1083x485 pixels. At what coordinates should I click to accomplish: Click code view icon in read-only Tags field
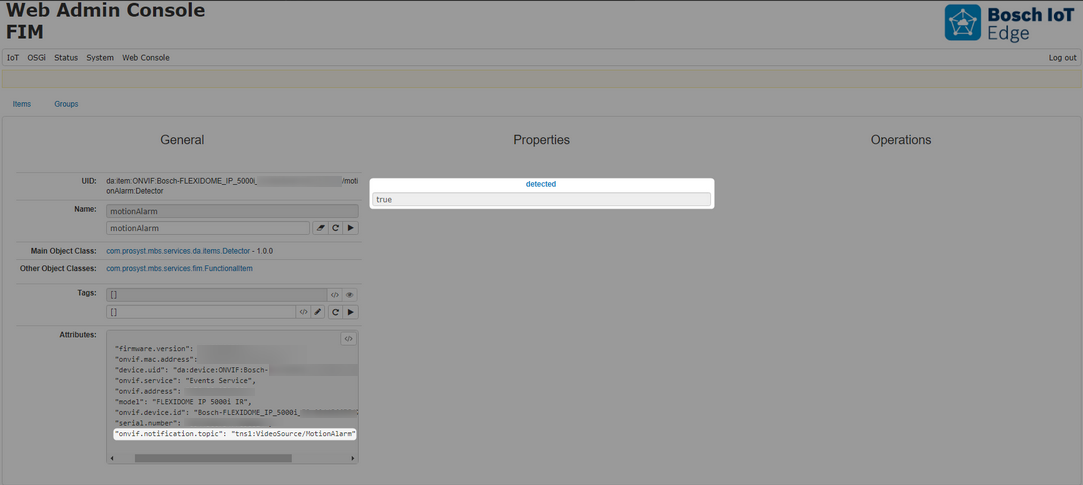(334, 295)
